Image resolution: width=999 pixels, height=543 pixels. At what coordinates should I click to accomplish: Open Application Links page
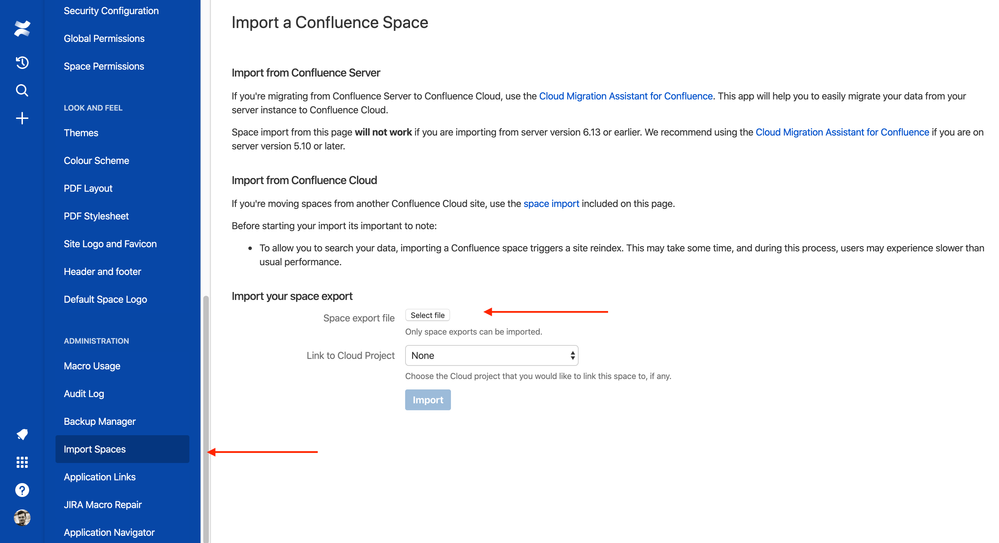click(99, 477)
